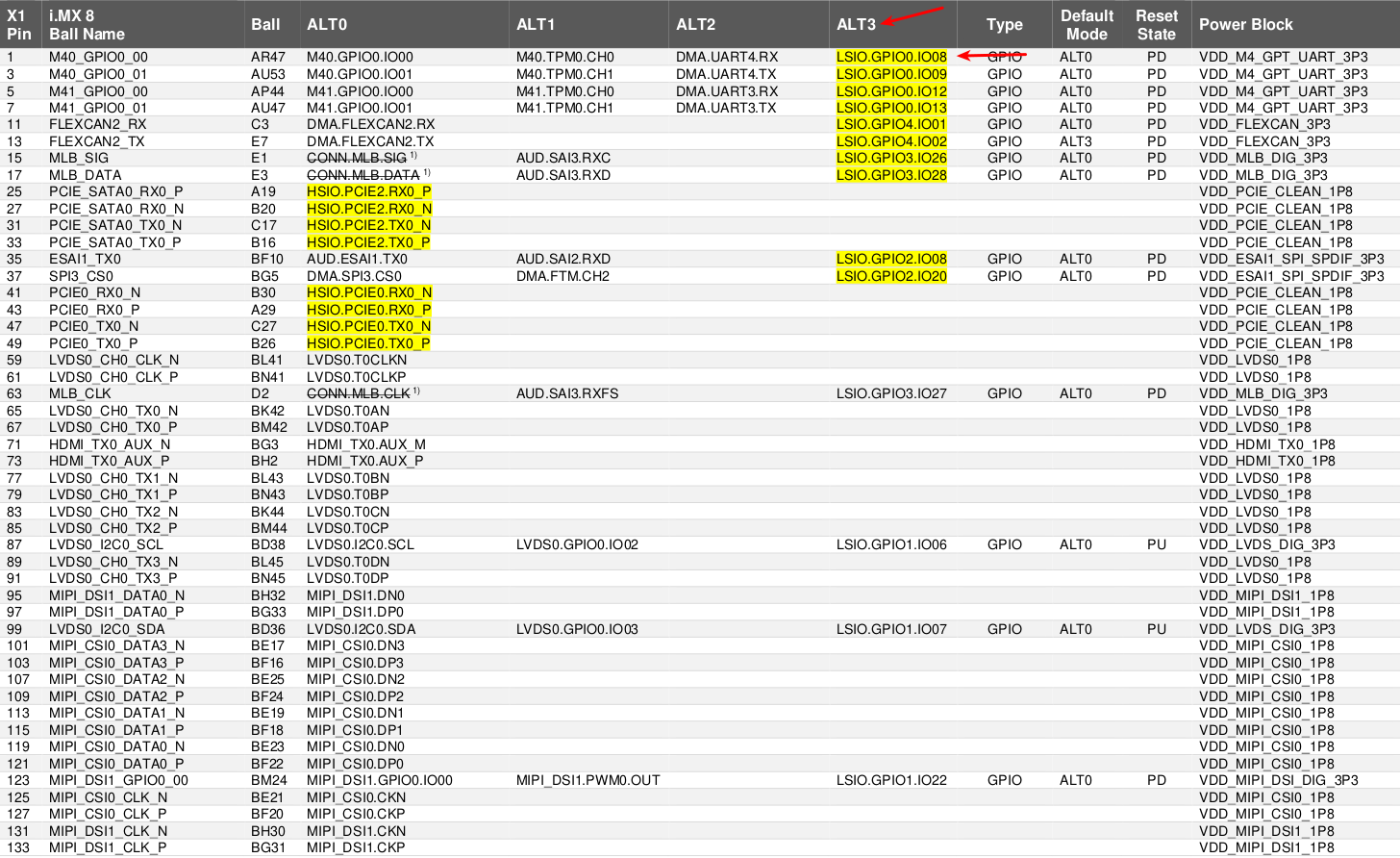
Task: Select highlighted HSIO.PCIE0.RX0_N cell
Action: tap(369, 292)
